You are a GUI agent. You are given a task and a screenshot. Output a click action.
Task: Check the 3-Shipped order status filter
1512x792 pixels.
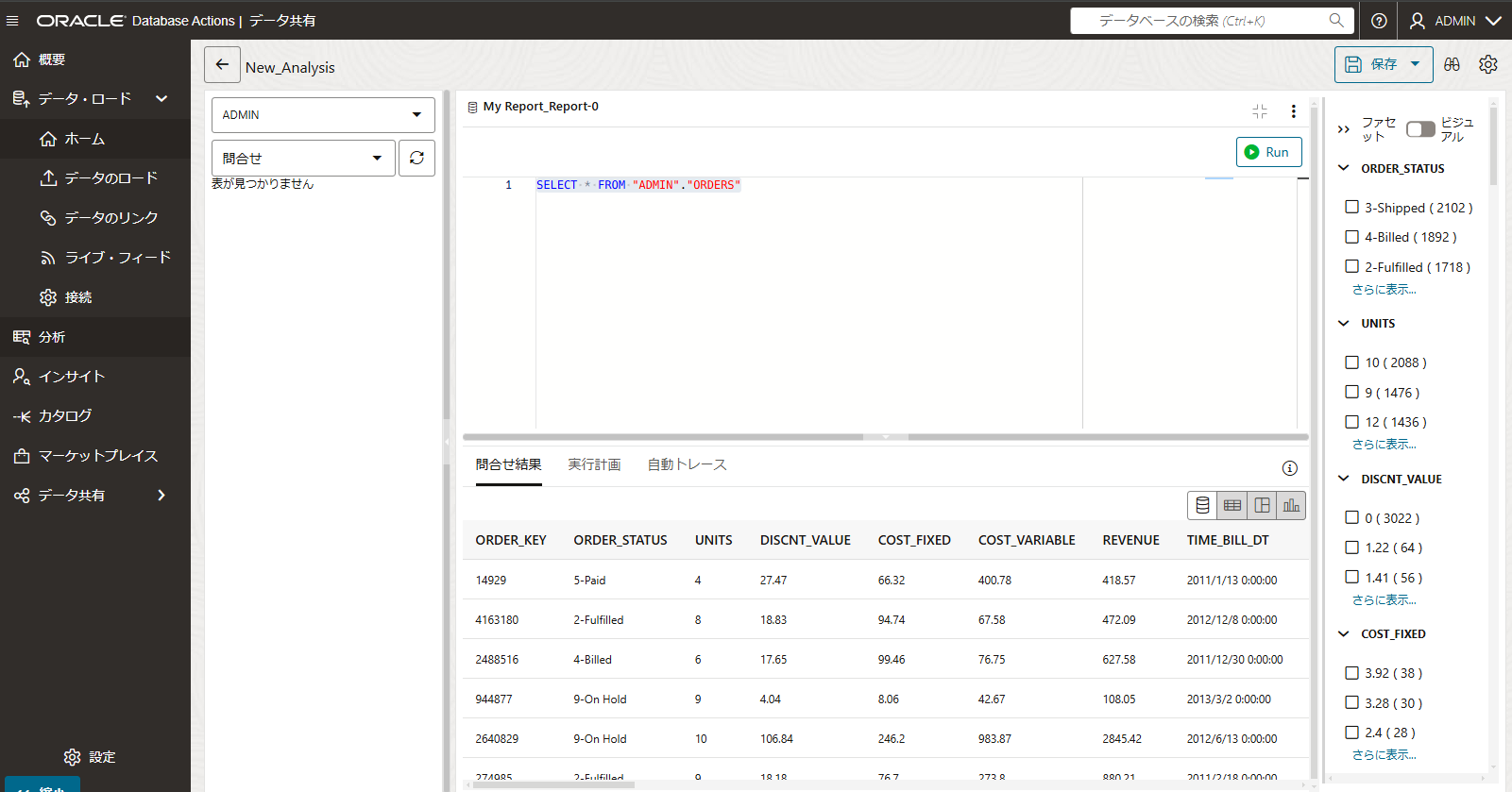(x=1351, y=207)
